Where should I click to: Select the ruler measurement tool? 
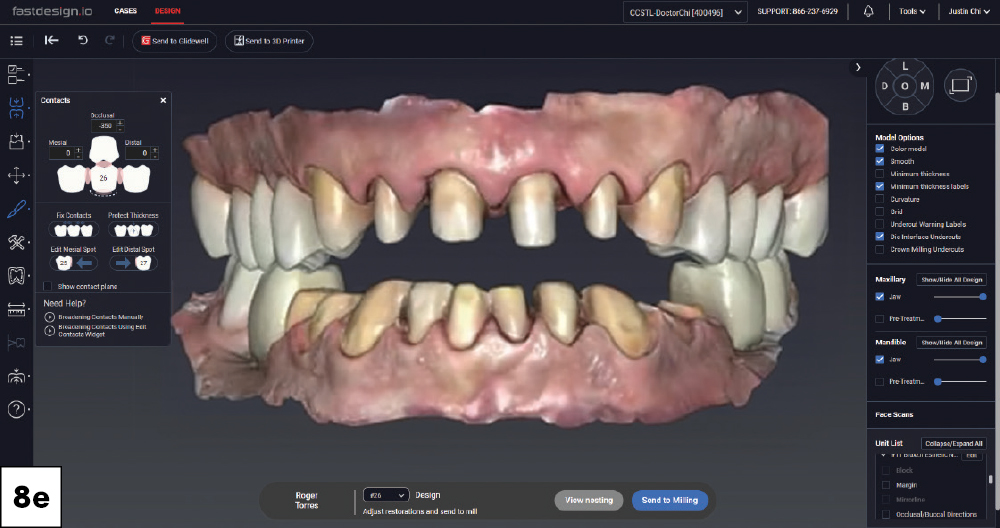(16, 309)
